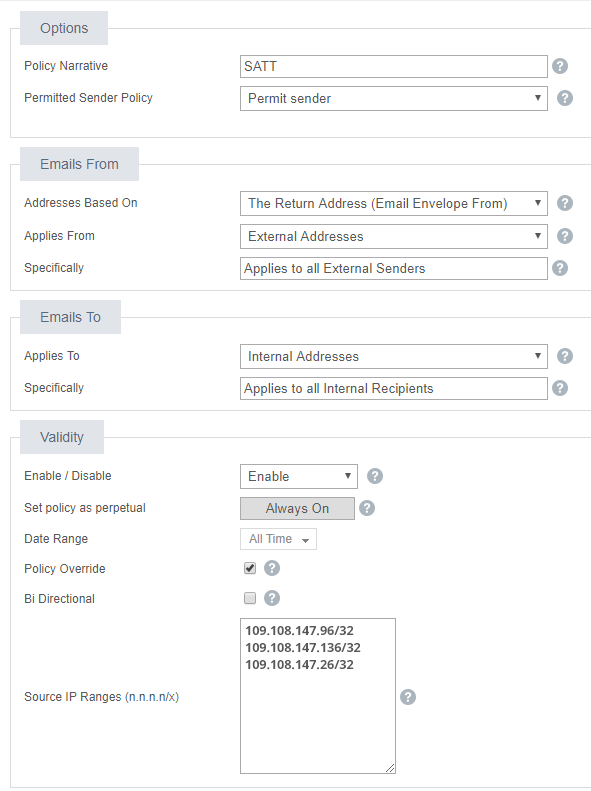Click the Applies to all External Senders field
This screenshot has height=791, width=591.
(394, 268)
